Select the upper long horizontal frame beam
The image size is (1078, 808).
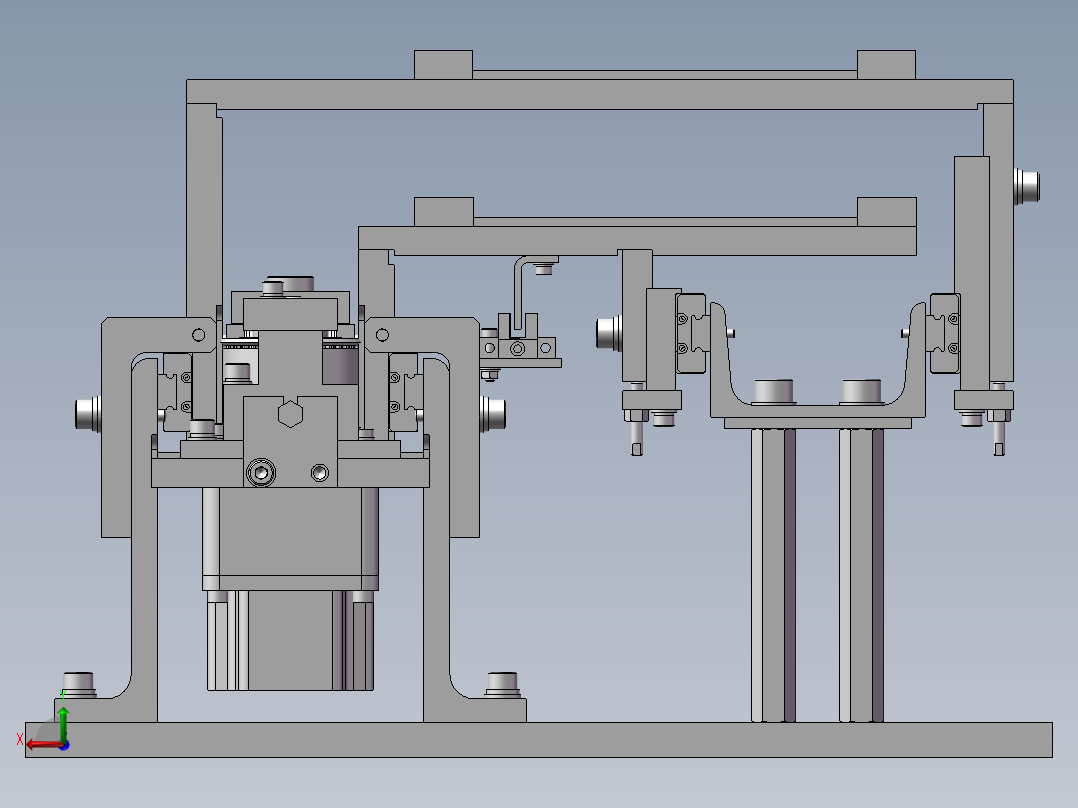600,94
